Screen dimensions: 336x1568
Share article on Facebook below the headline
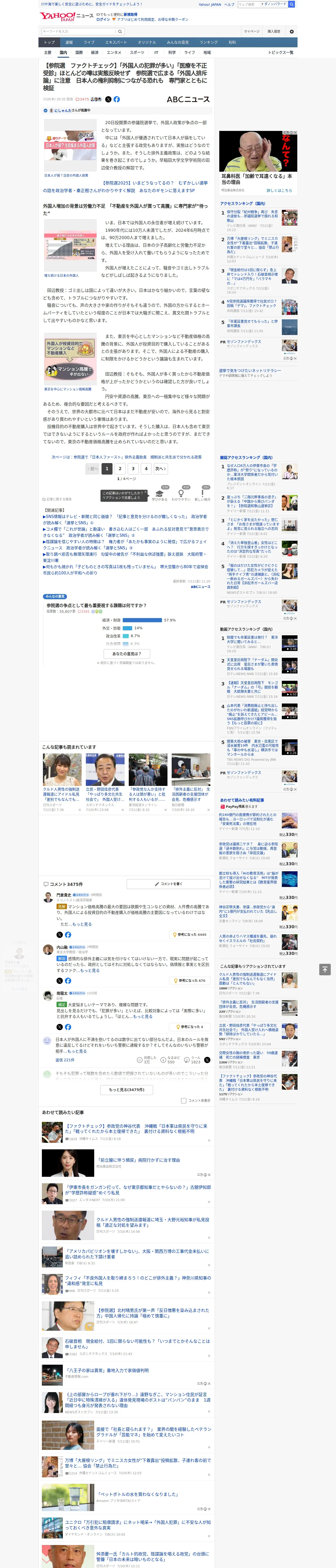[x=116, y=99]
